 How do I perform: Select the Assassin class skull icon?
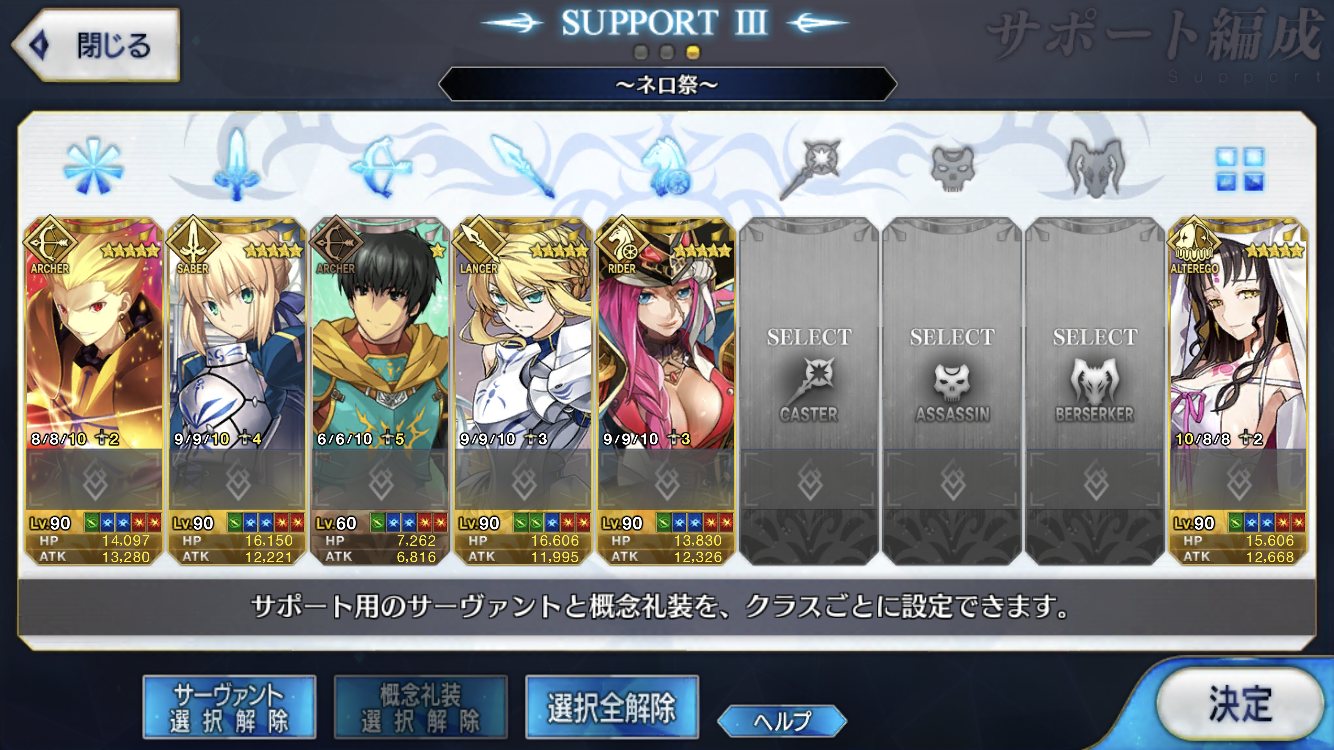click(x=951, y=166)
